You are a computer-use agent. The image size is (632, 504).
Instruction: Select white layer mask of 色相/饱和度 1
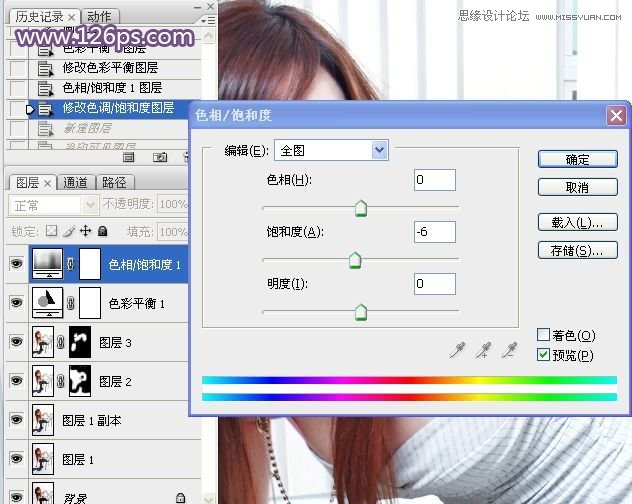(90, 264)
